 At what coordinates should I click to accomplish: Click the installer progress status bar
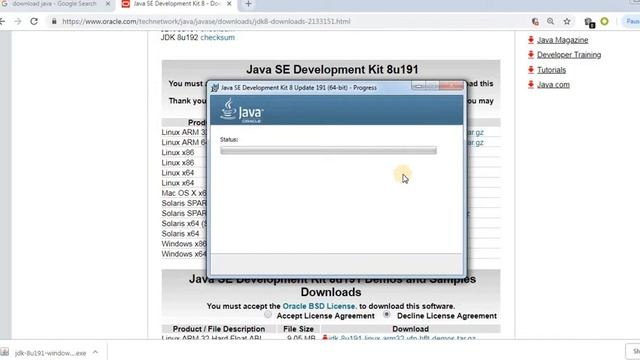point(328,151)
